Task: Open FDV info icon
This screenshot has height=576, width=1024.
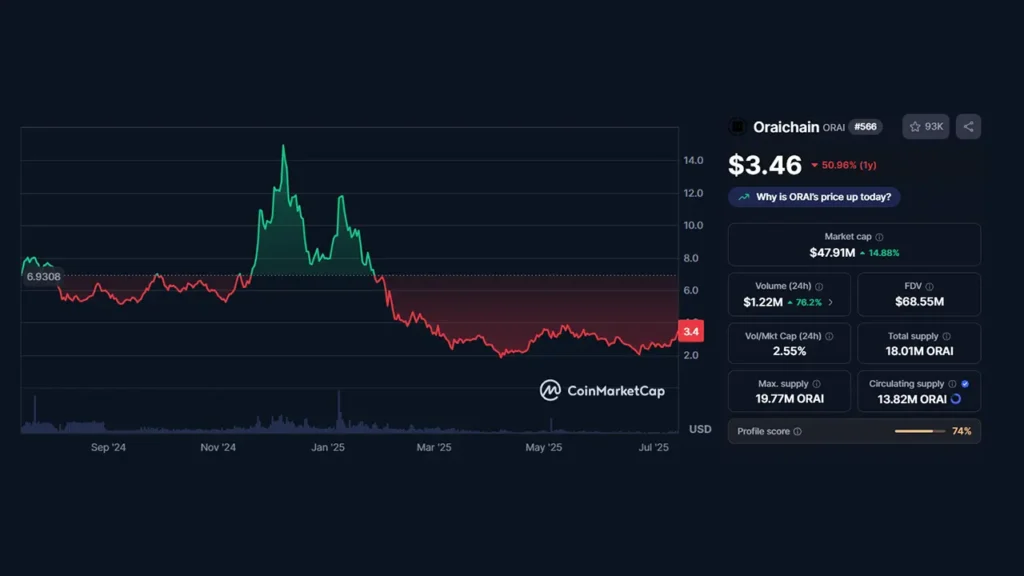Action: point(929,287)
